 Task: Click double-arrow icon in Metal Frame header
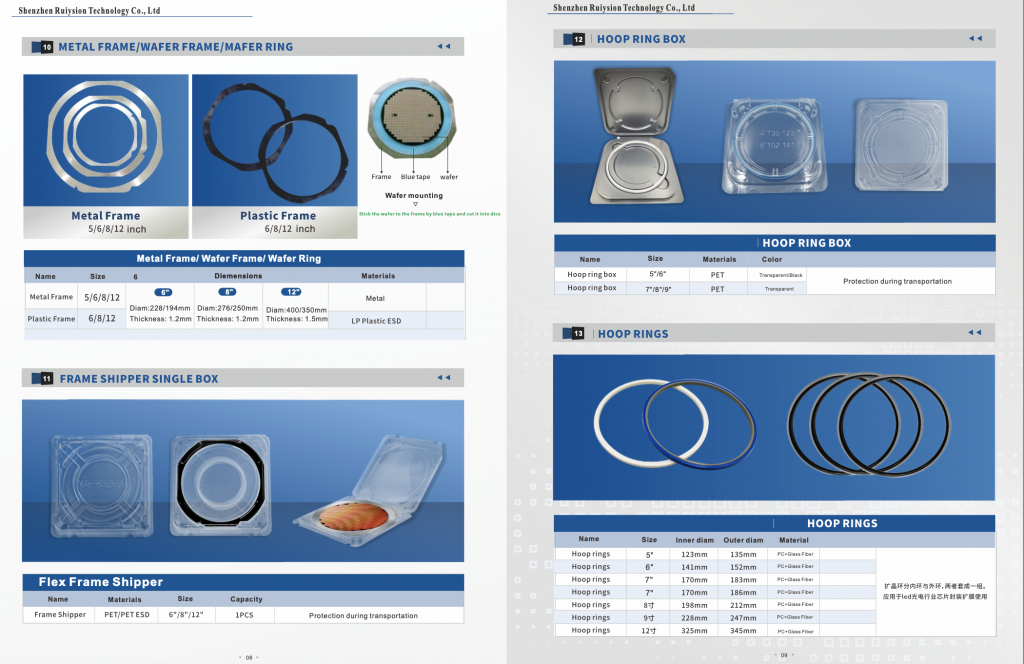pyautogui.click(x=444, y=47)
